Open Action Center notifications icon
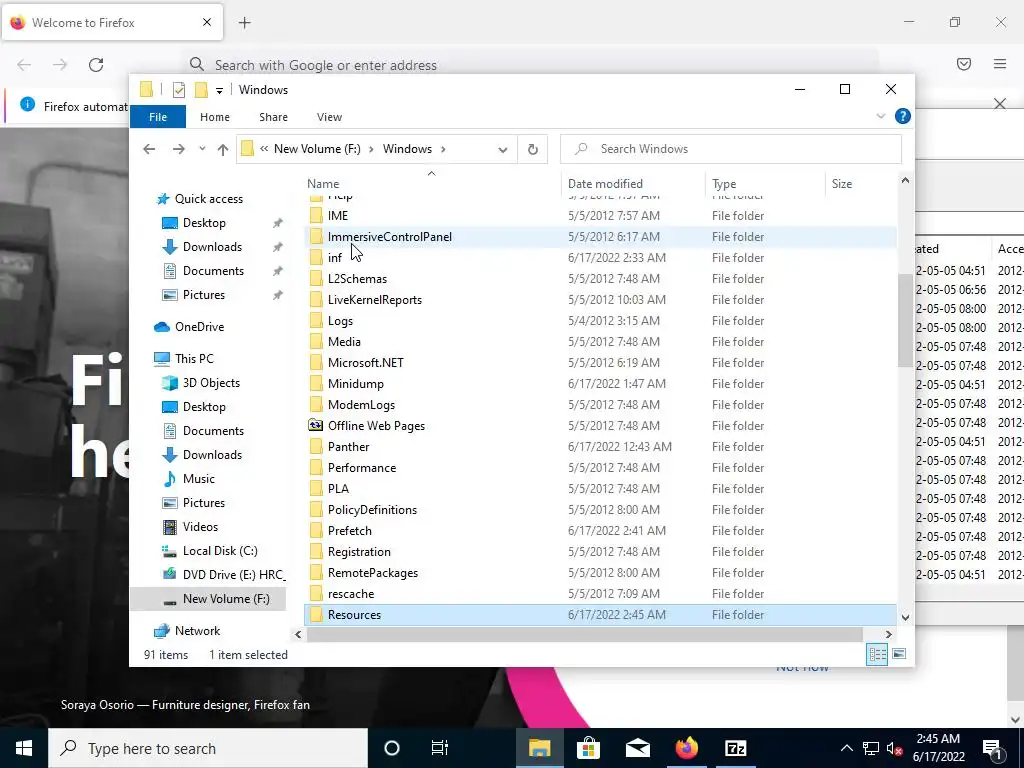The width and height of the screenshot is (1024, 768). click(991, 748)
